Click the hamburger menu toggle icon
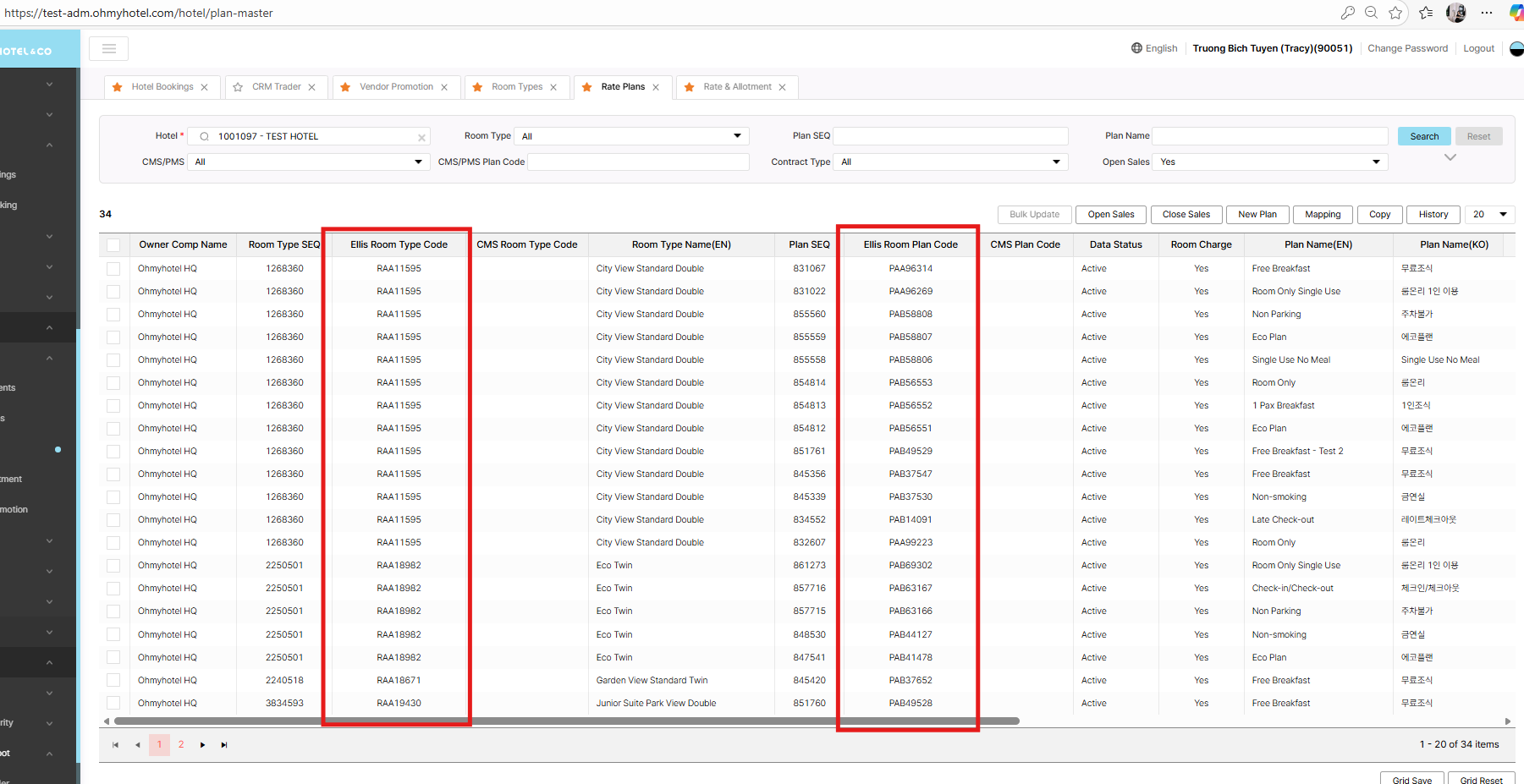 (108, 49)
